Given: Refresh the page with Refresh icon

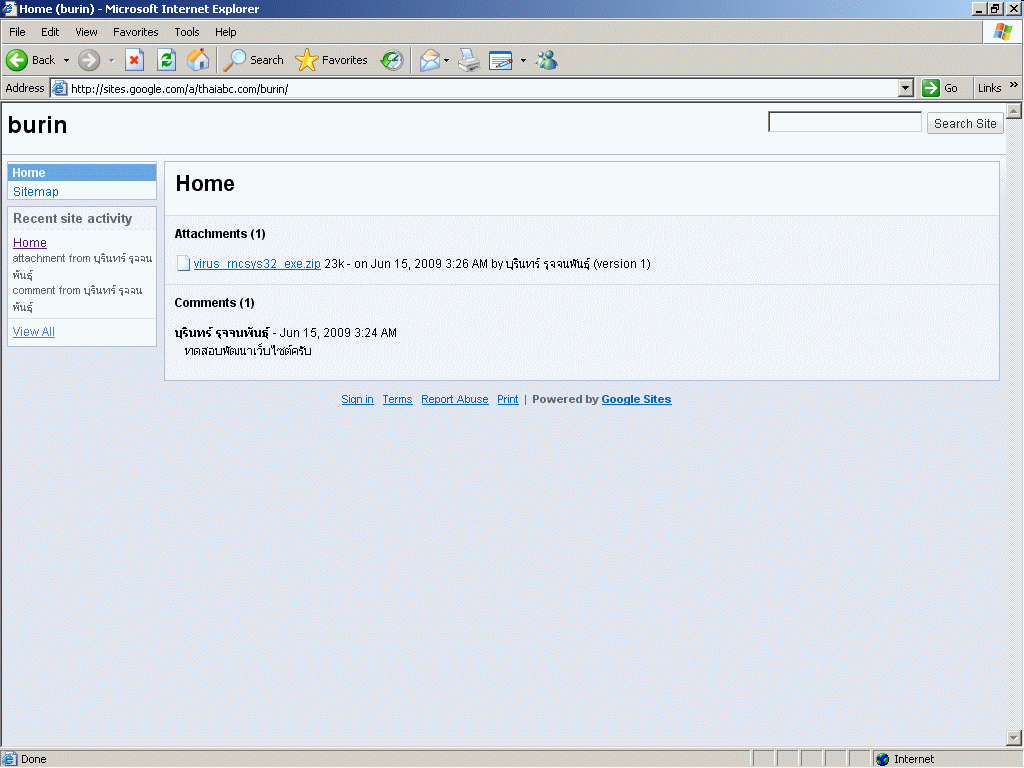Looking at the screenshot, I should click(x=166, y=60).
